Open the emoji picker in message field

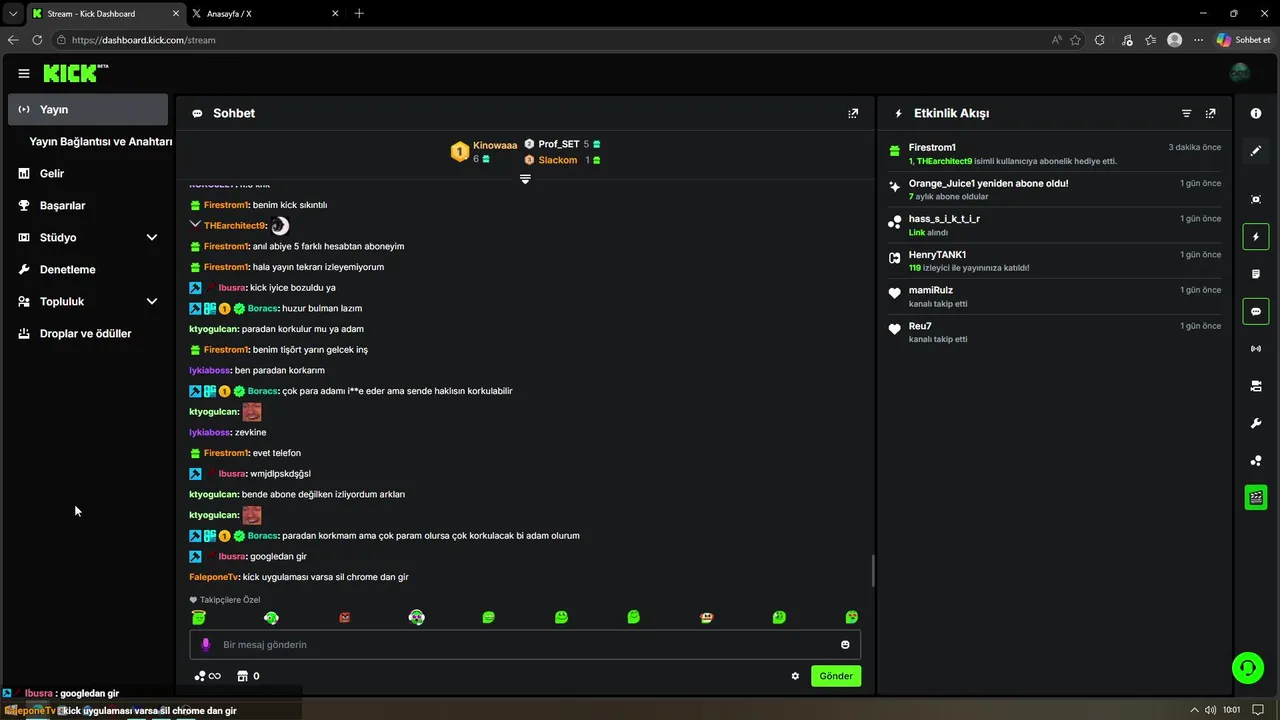click(845, 645)
